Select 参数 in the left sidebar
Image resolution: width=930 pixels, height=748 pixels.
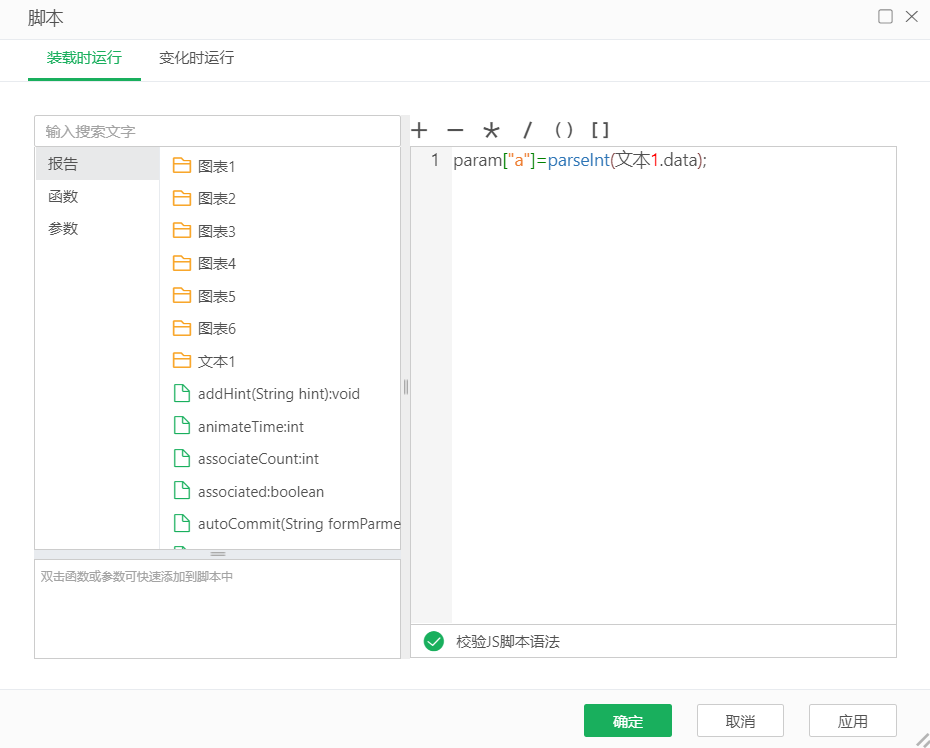[x=63, y=228]
